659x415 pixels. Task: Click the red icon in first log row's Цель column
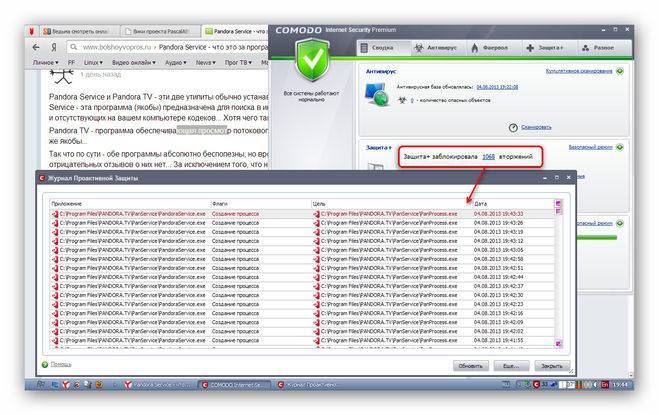(316, 214)
